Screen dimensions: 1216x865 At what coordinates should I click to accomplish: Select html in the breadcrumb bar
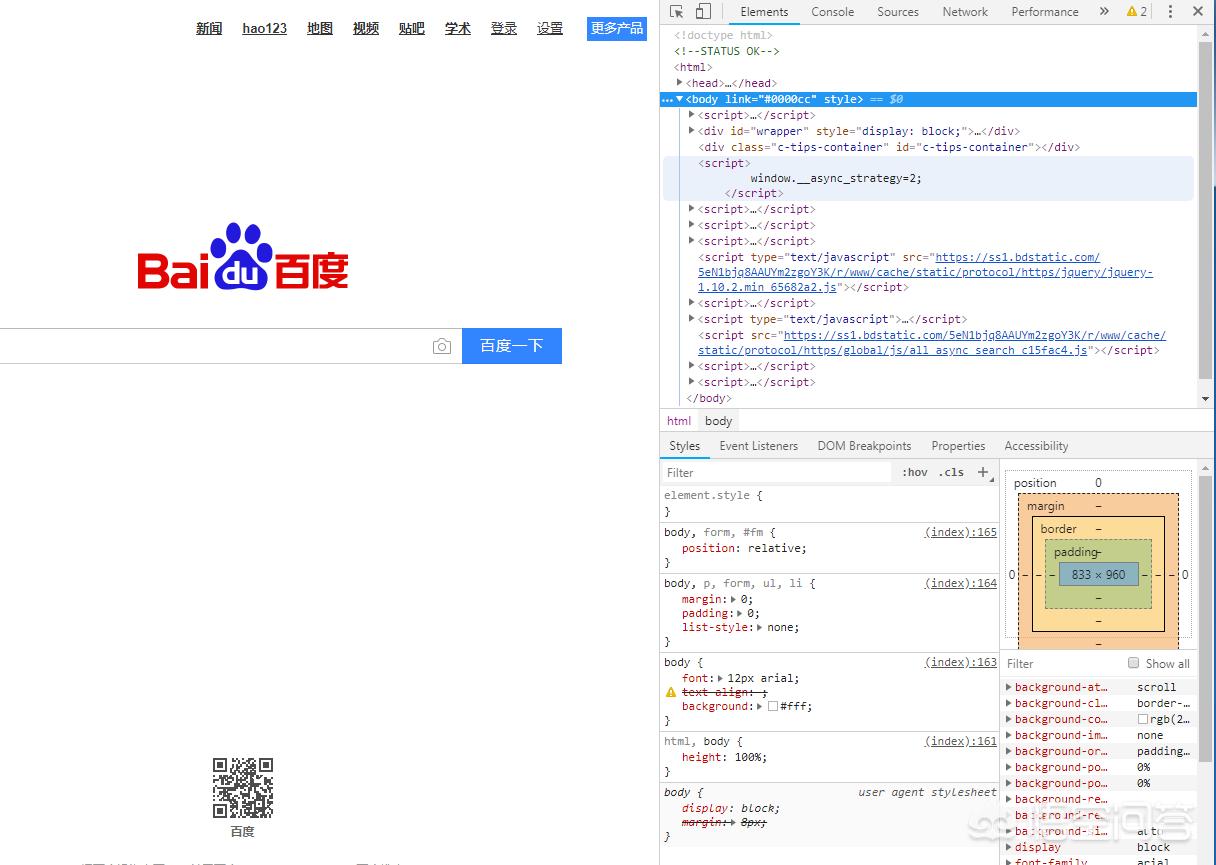(679, 421)
